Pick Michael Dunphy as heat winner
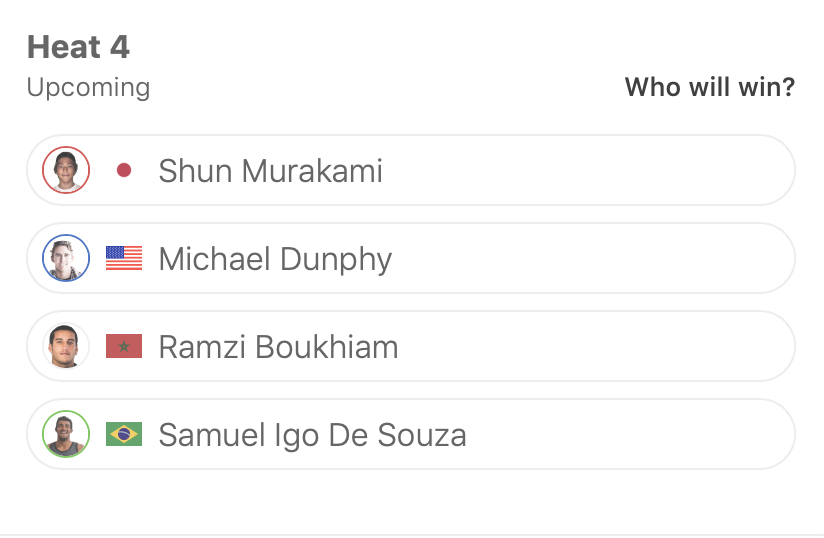The image size is (824, 538). [x=600, y=258]
